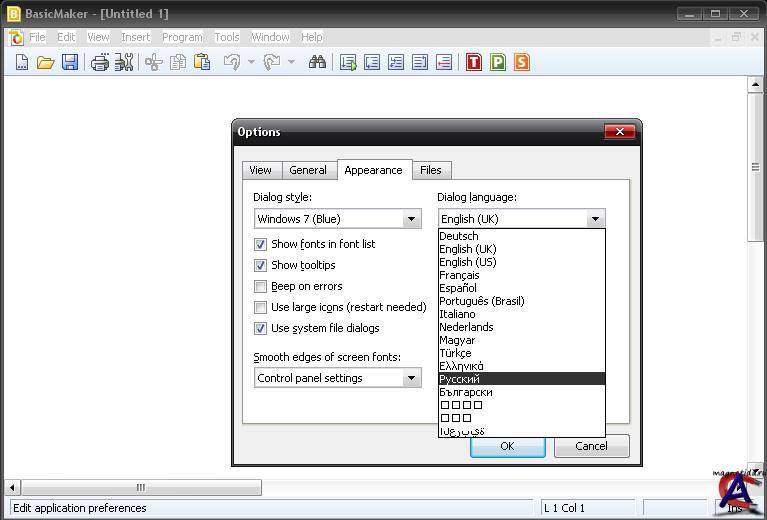
Task: Expand the Dialog style dropdown
Action: (411, 219)
